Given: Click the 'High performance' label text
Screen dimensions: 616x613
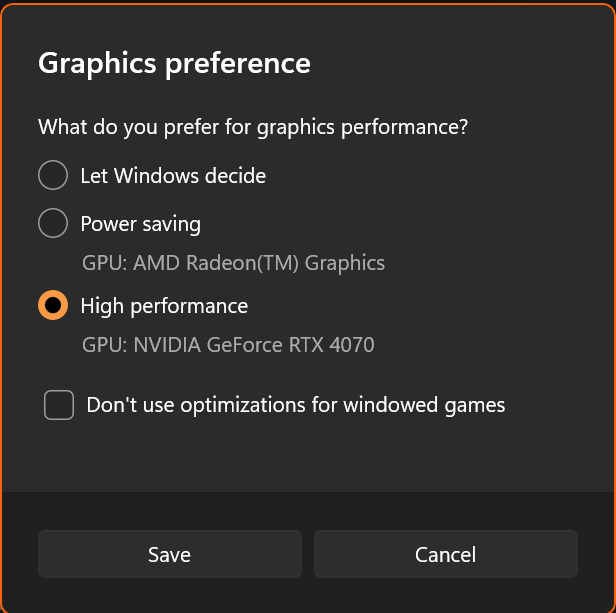Looking at the screenshot, I should (164, 306).
